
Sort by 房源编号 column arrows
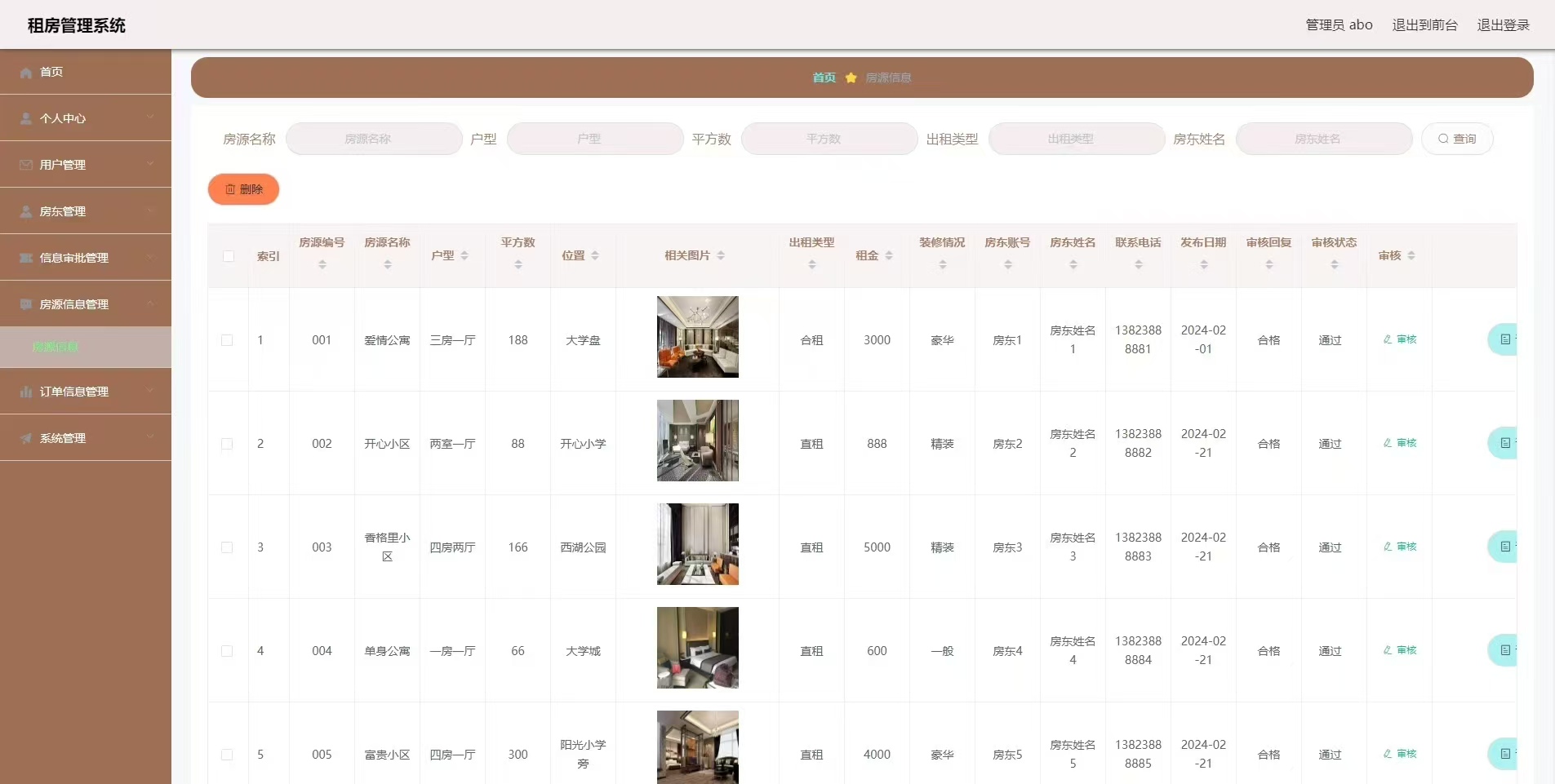[322, 264]
